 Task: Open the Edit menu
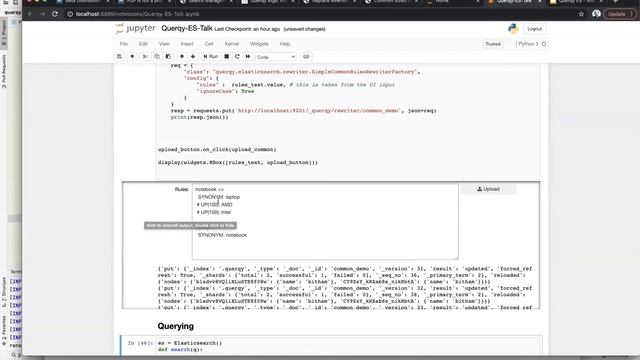point(143,44)
